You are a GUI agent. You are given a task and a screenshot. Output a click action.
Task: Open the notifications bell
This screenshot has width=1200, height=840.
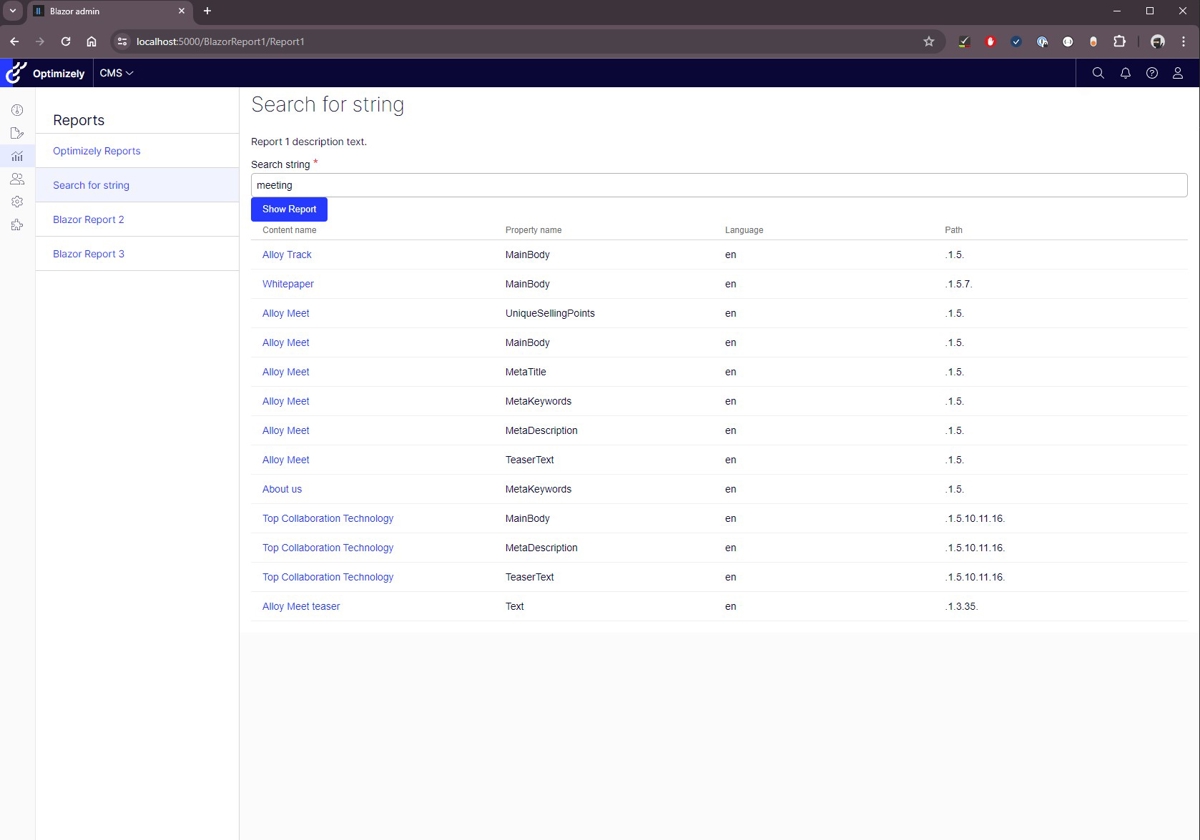1125,72
